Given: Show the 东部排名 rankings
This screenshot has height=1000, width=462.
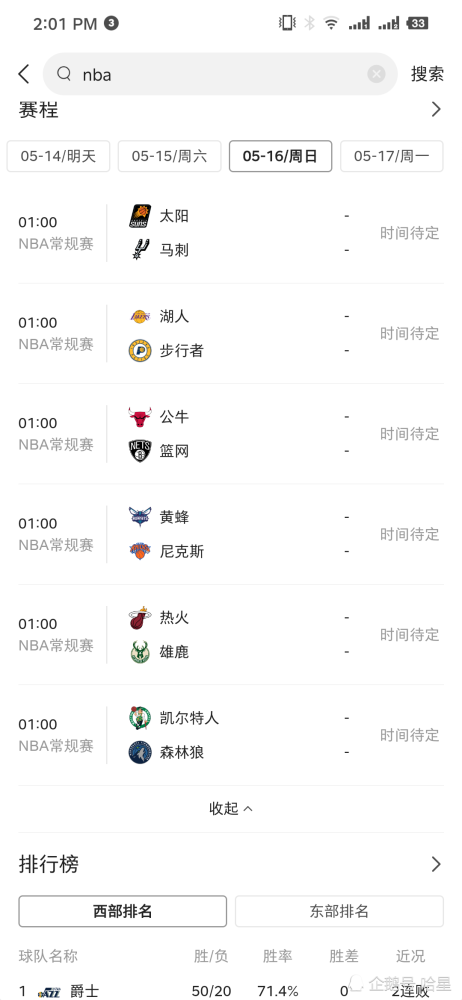Looking at the screenshot, I should pos(339,911).
